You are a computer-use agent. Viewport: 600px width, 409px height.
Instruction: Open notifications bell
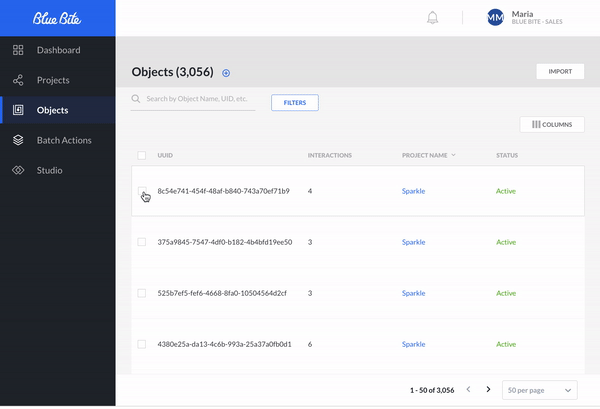coord(432,18)
